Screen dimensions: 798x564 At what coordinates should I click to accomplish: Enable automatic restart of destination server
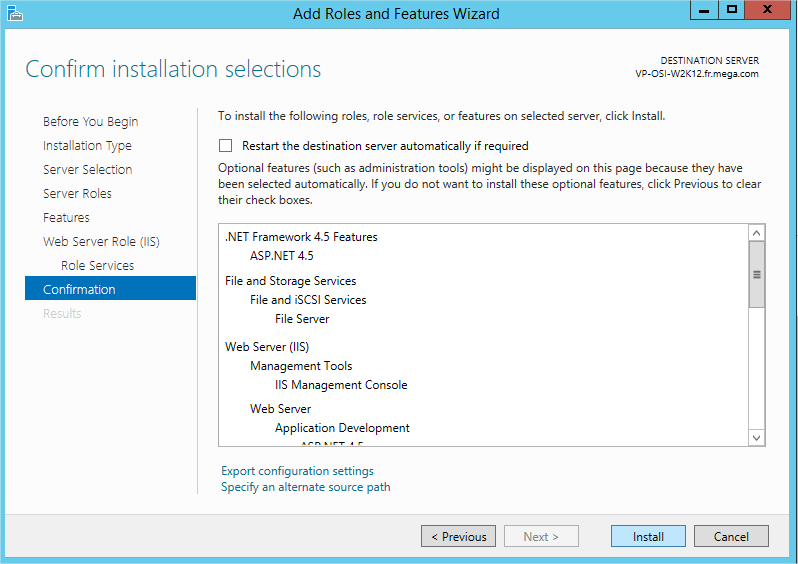point(226,146)
